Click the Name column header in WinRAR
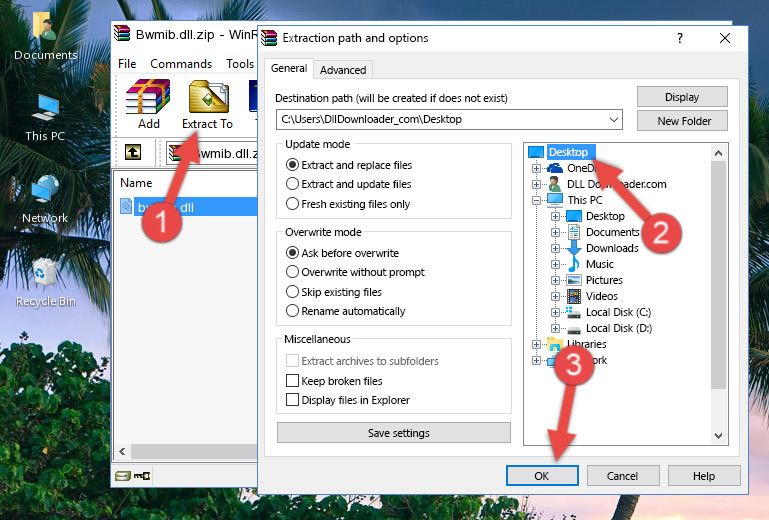769x520 pixels. click(136, 183)
